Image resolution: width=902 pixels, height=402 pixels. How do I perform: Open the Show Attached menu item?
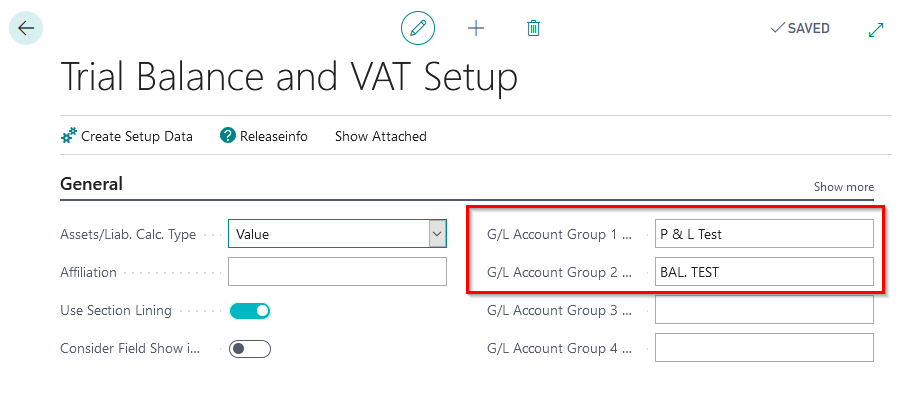coord(380,136)
